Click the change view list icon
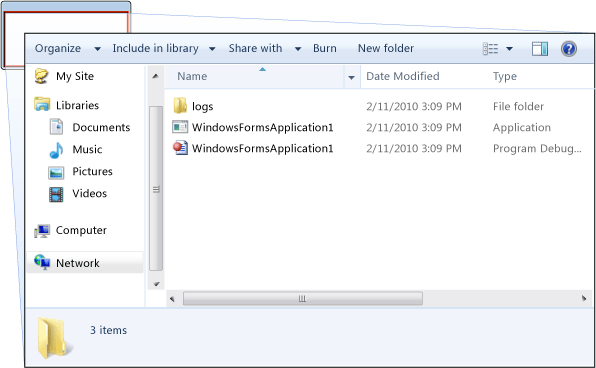Image resolution: width=596 pixels, height=368 pixels. [x=490, y=49]
